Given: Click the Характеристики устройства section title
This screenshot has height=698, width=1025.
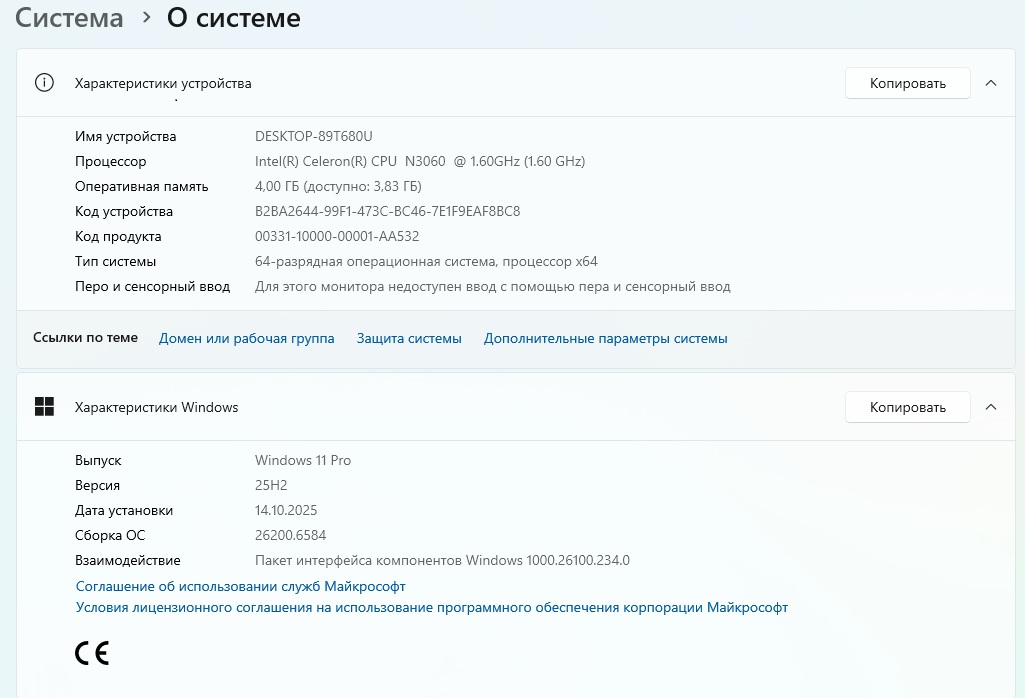Looking at the screenshot, I should [x=163, y=83].
